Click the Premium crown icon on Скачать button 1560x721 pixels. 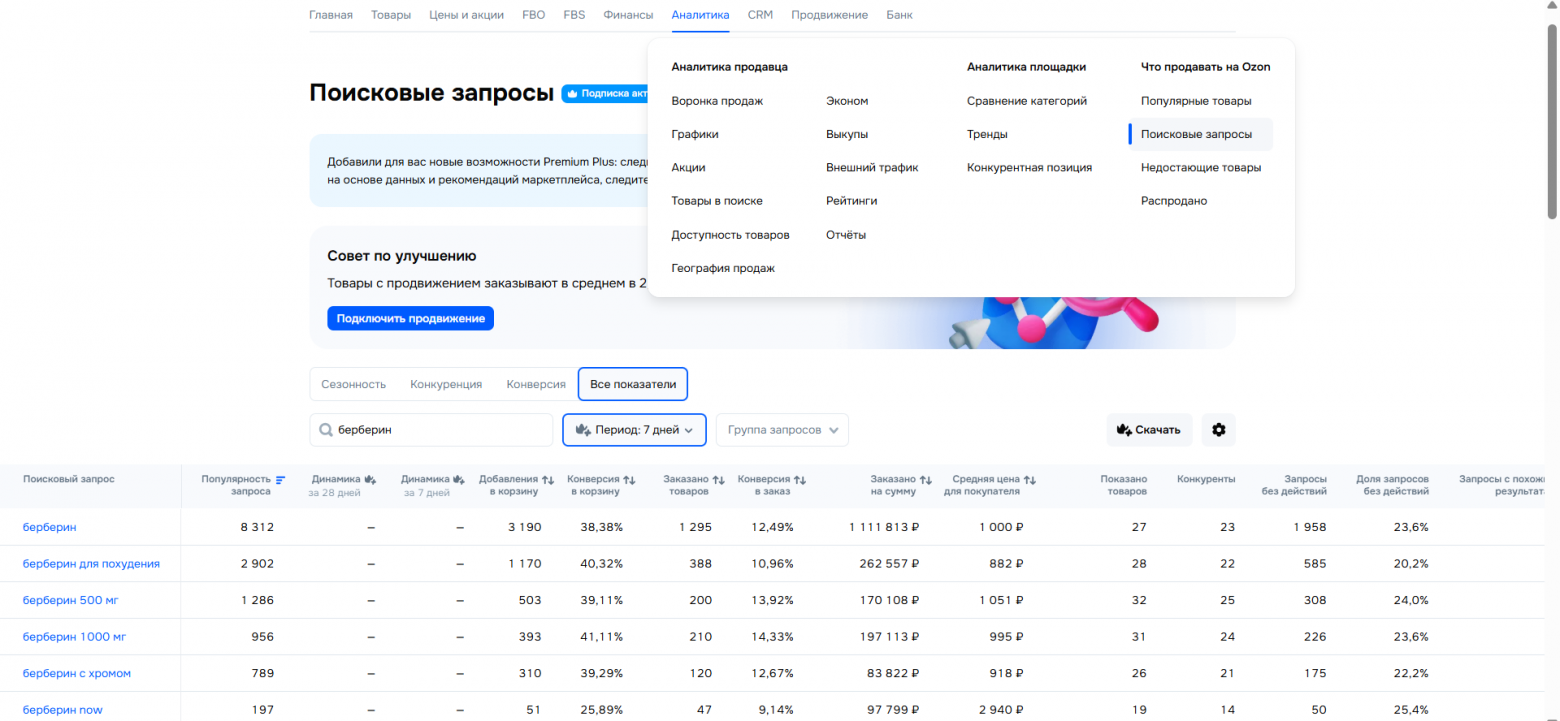point(1124,429)
